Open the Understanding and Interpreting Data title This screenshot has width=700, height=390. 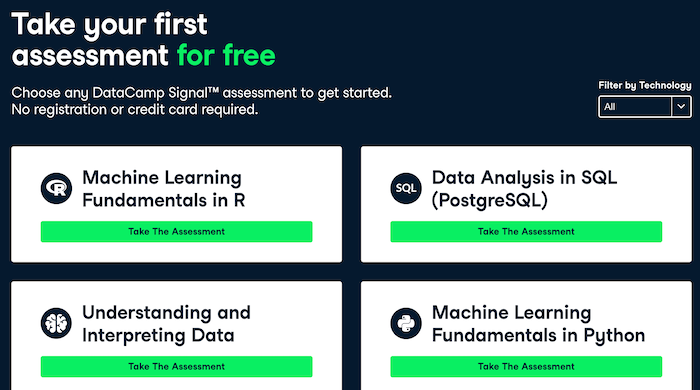tap(166, 324)
